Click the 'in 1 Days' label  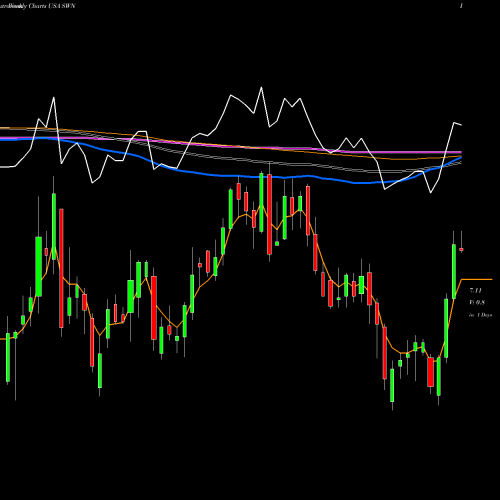(480, 315)
